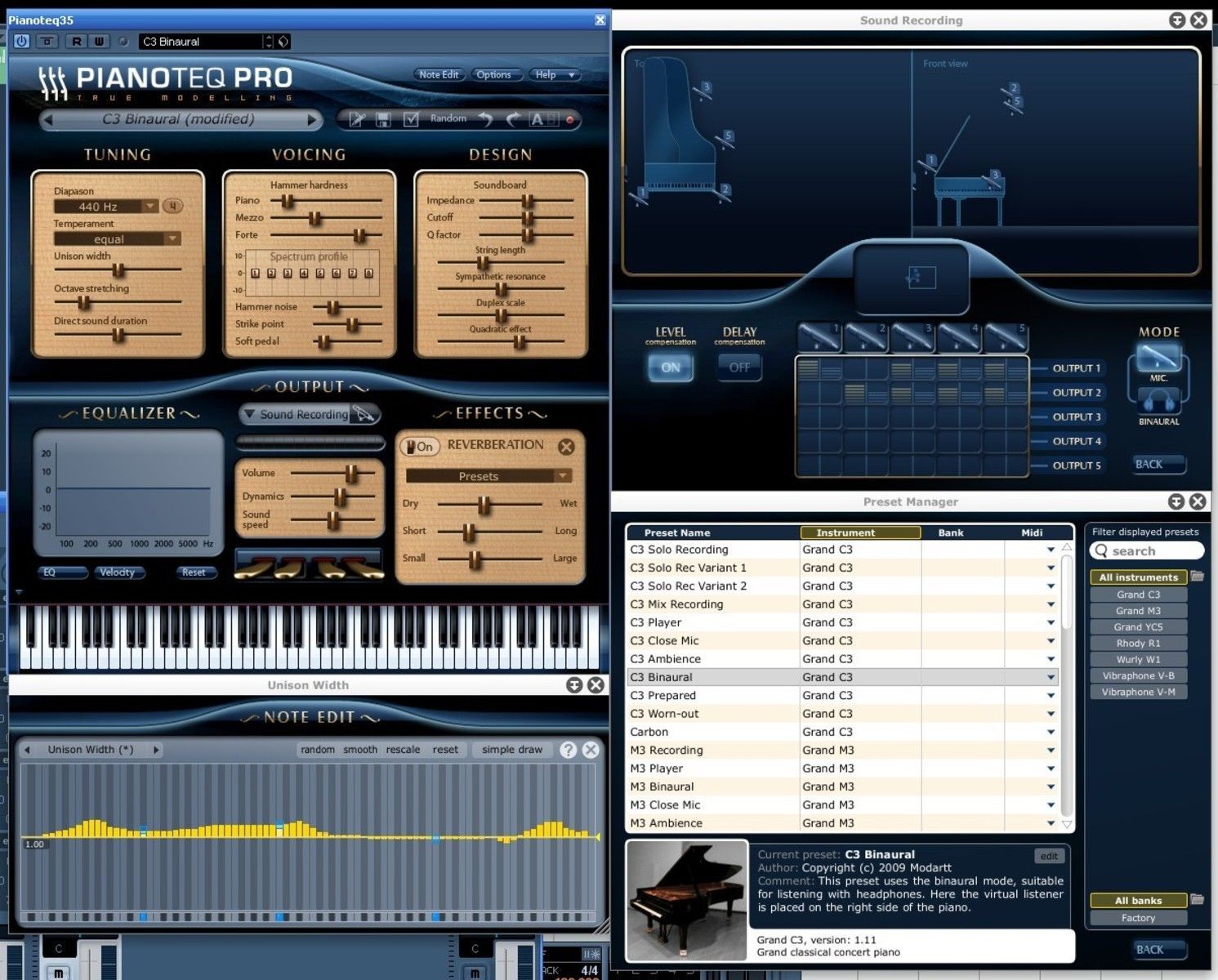Sort presets by Instrument column header
Screen dimensions: 1218x980
(x=860, y=532)
